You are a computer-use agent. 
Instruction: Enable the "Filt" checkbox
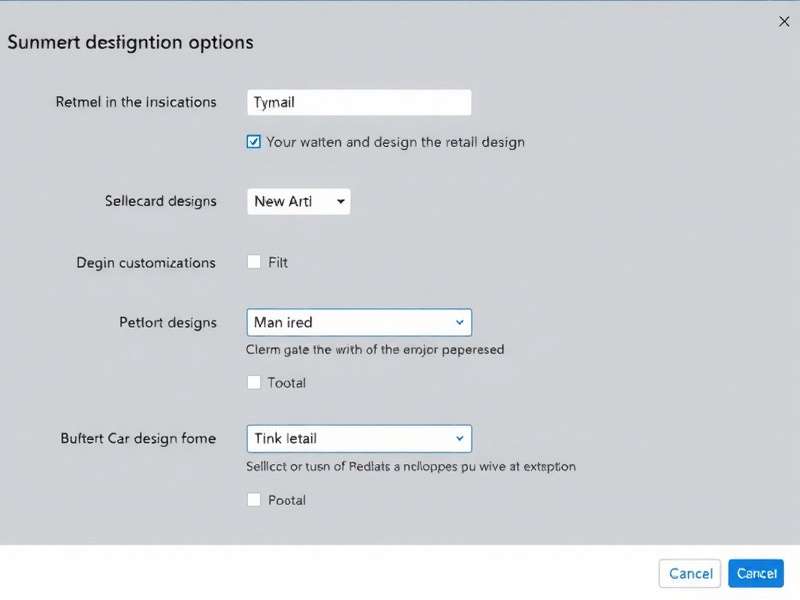pos(254,261)
